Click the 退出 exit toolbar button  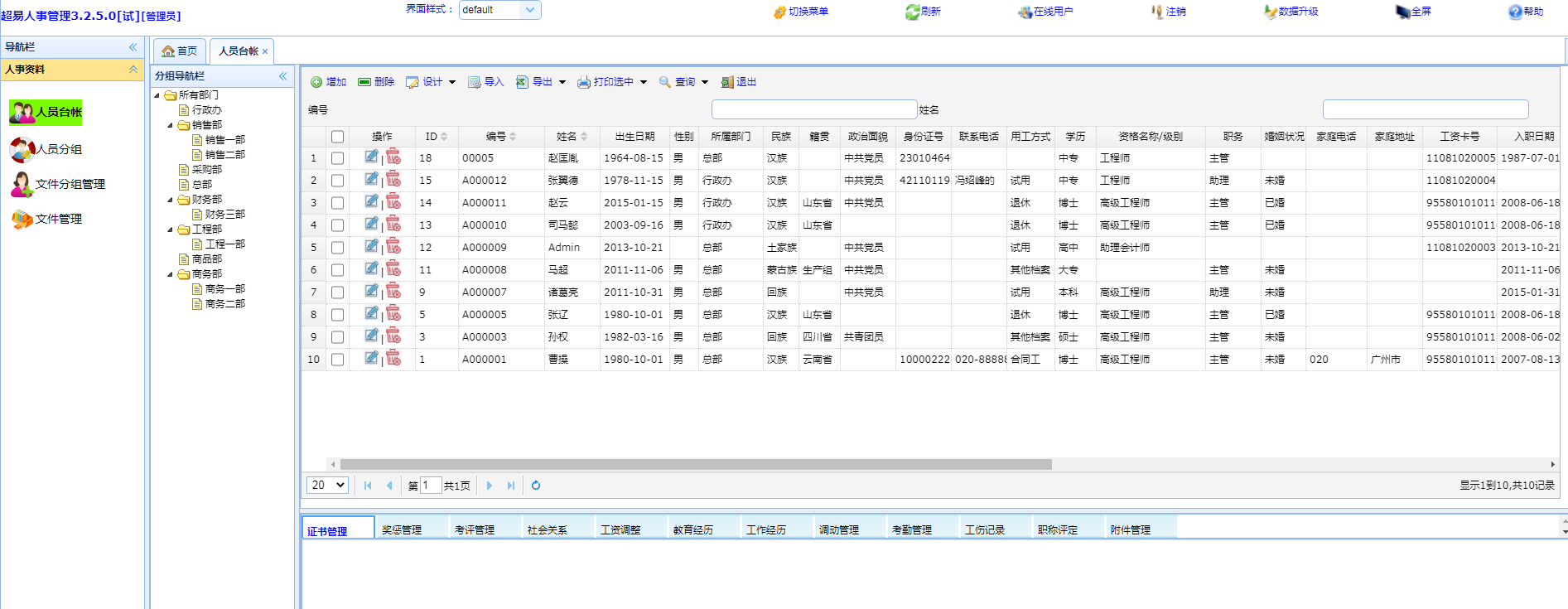tap(738, 82)
